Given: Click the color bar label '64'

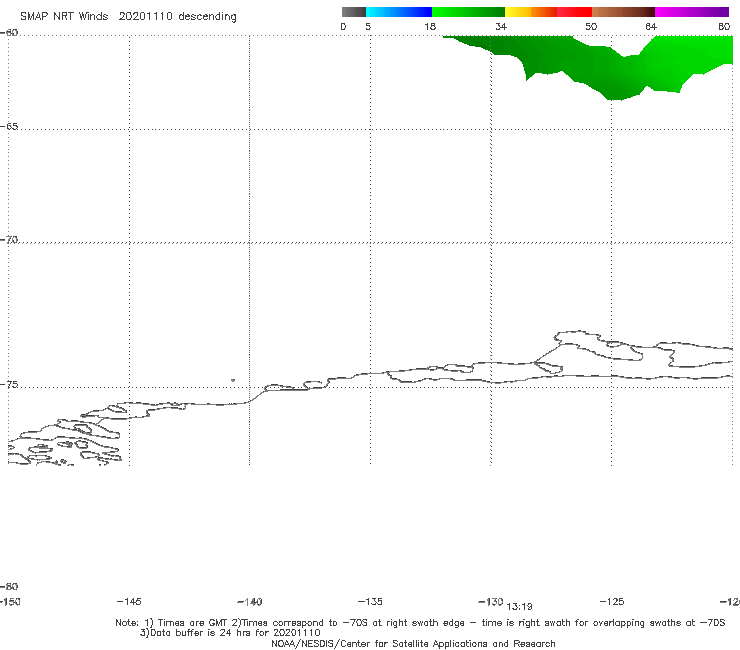Looking at the screenshot, I should coord(651,26).
